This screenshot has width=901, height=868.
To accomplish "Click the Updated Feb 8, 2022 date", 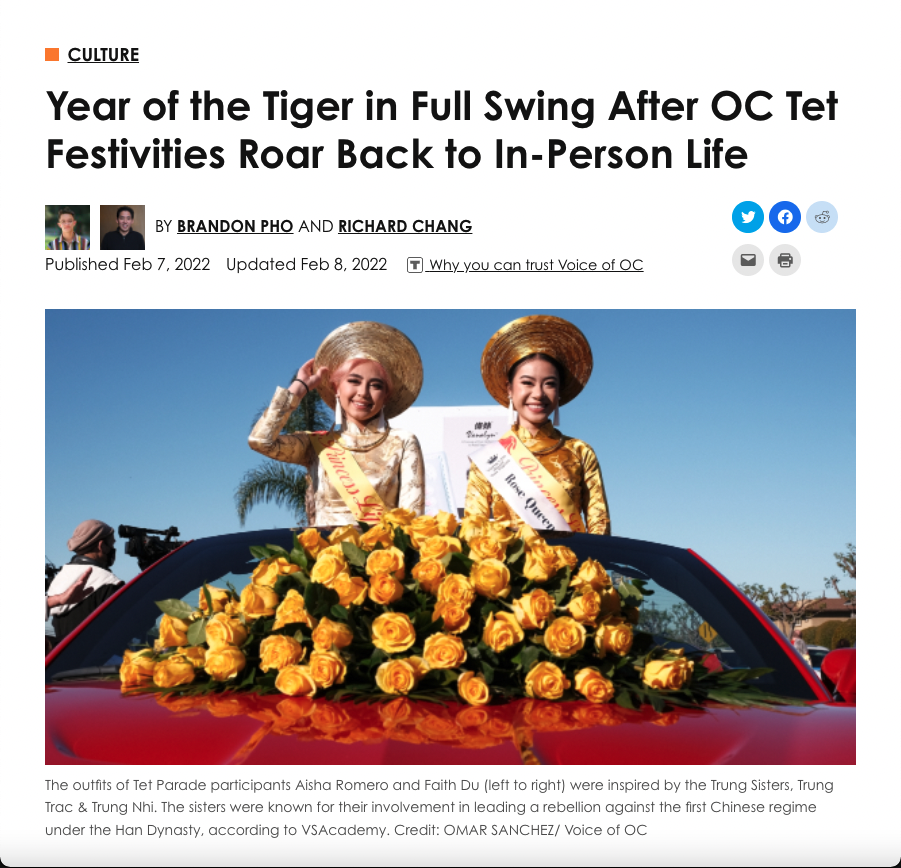I will [x=306, y=264].
